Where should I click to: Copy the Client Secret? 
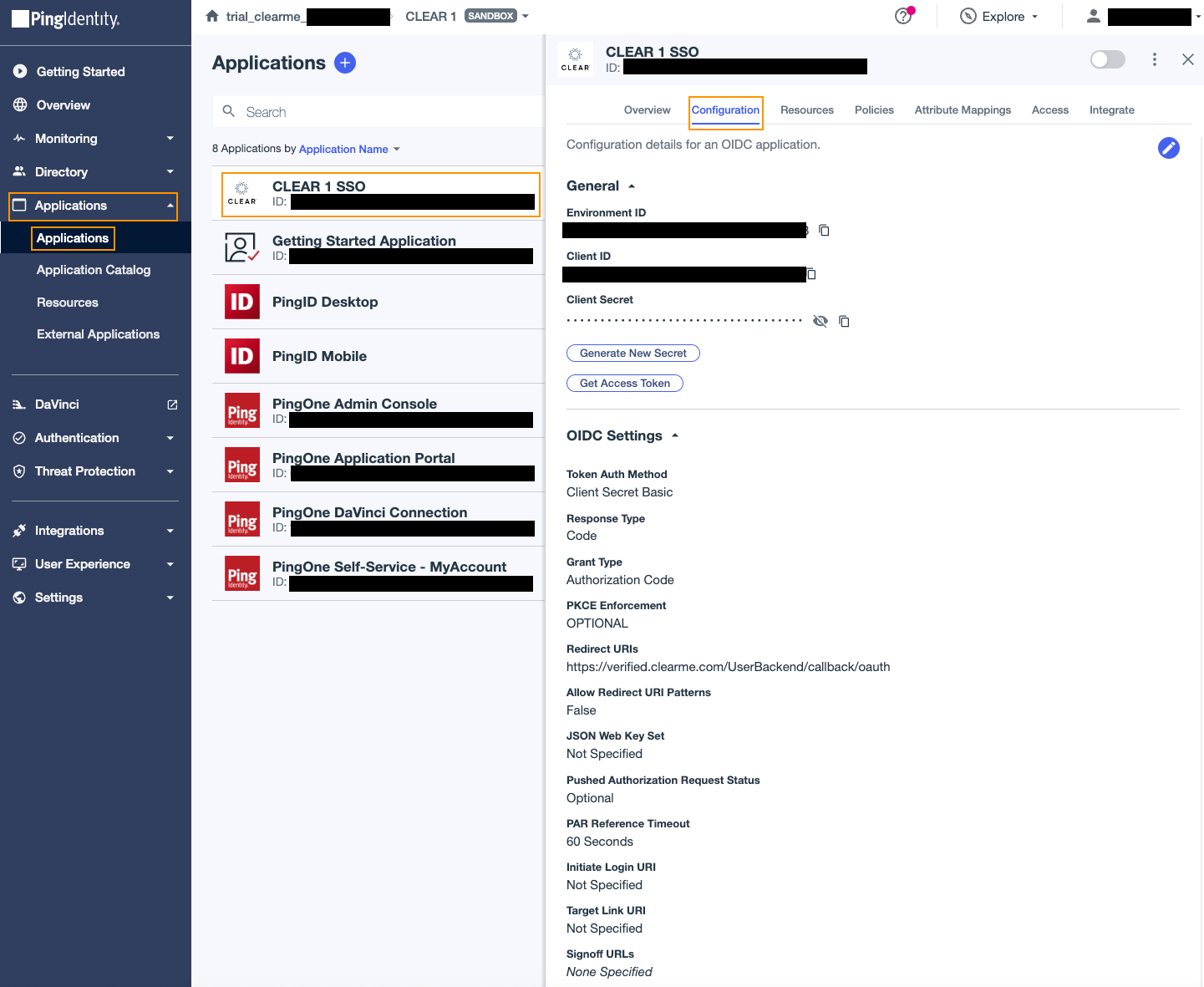click(x=844, y=321)
